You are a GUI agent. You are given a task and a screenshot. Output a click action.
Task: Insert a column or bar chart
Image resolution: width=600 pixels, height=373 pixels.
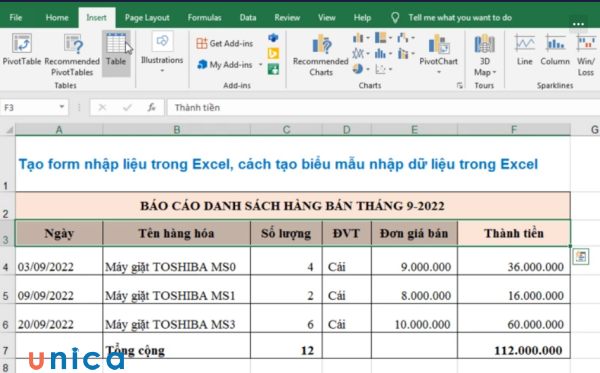pos(358,38)
